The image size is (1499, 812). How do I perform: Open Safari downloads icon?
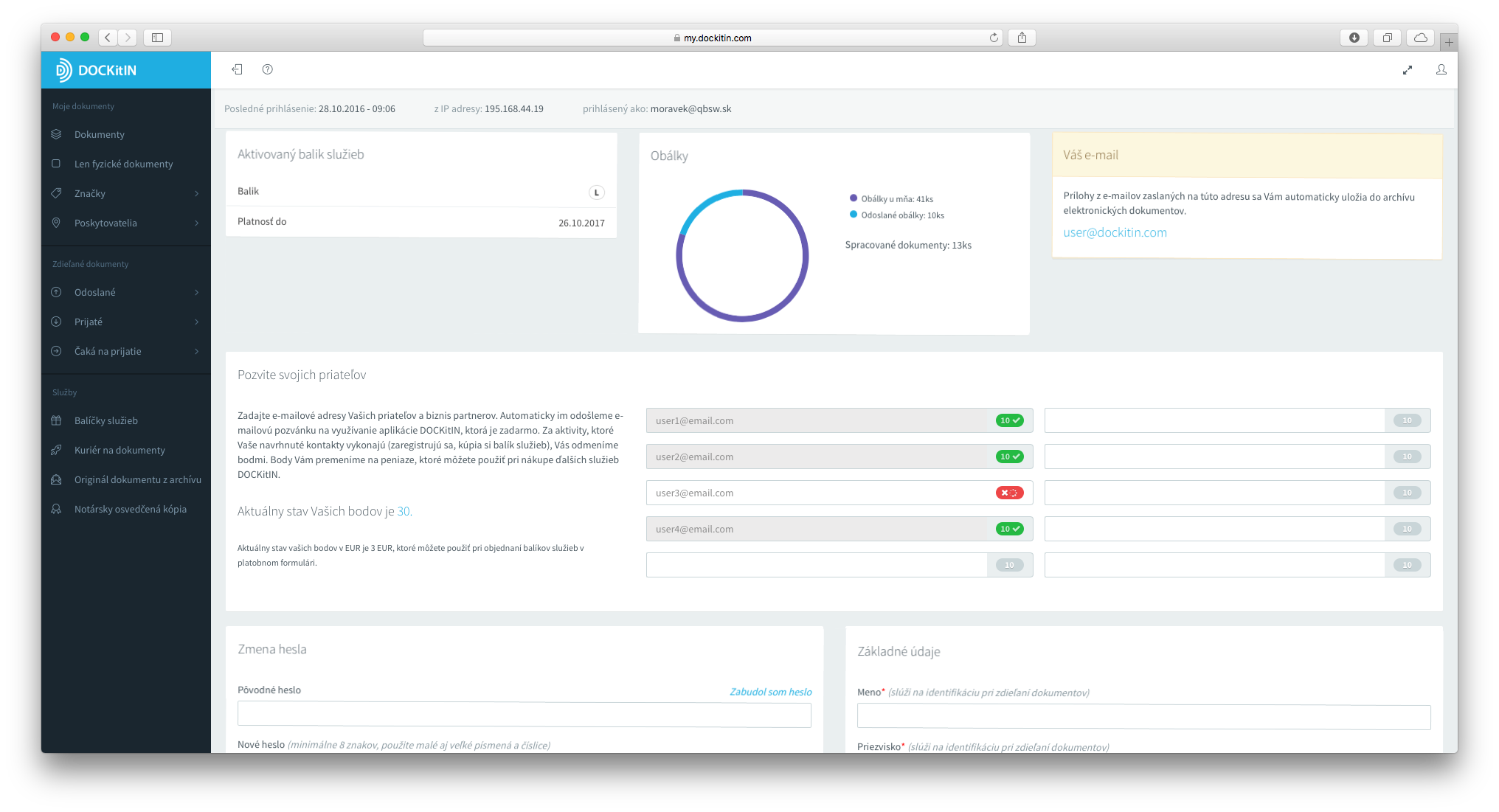1354,38
